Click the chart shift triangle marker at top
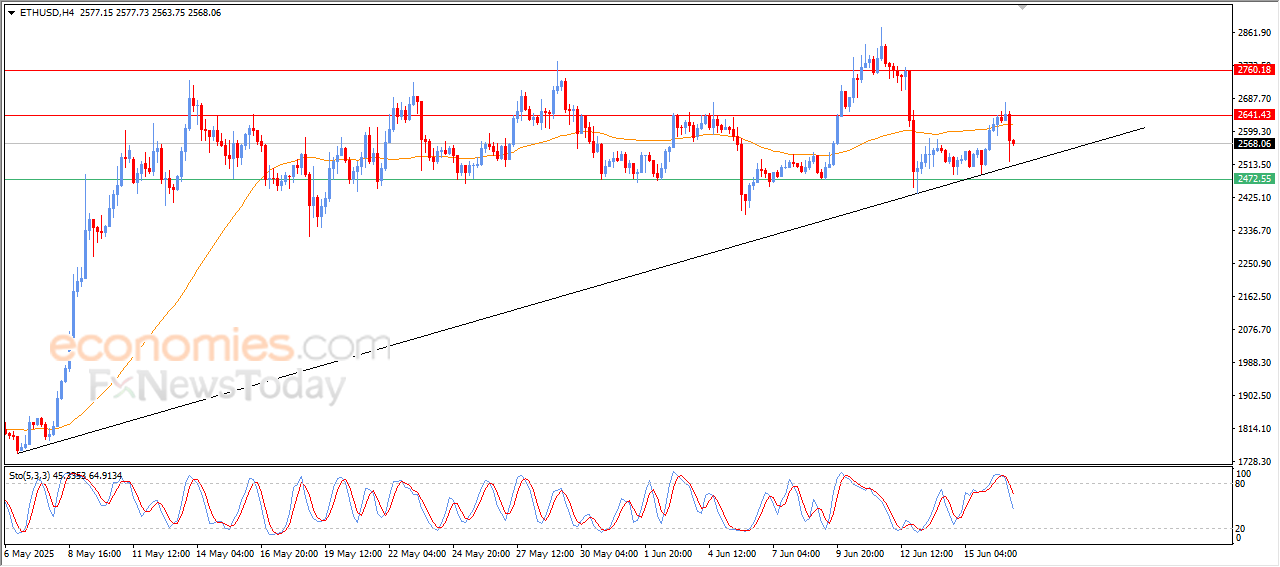Screen dimensions: 1280x567 point(1021,7)
